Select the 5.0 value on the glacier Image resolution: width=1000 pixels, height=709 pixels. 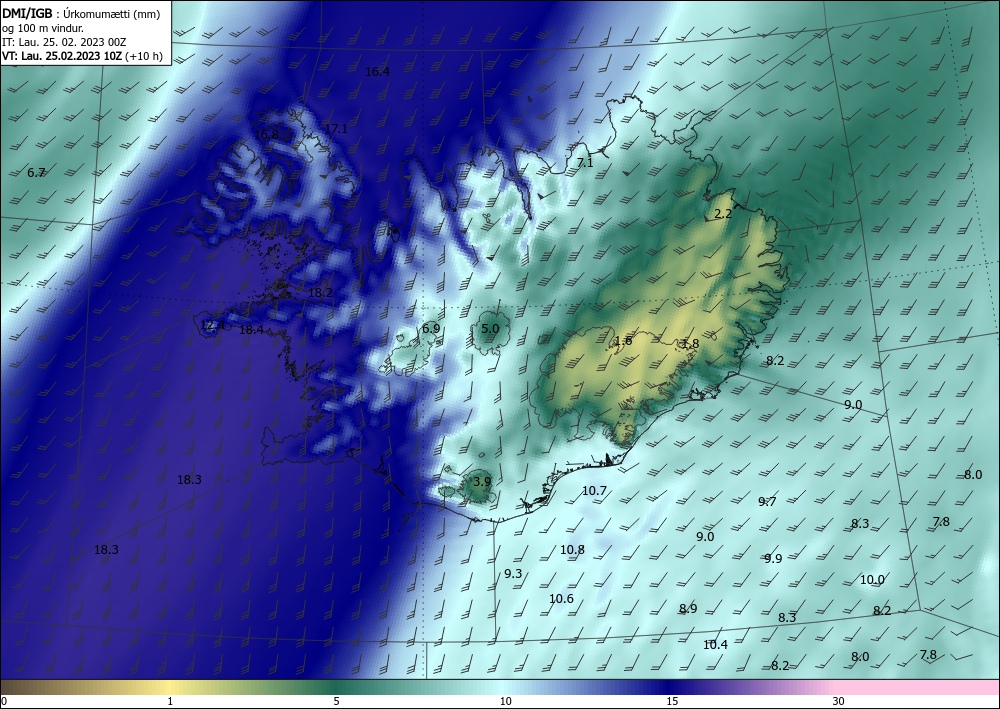[490, 329]
